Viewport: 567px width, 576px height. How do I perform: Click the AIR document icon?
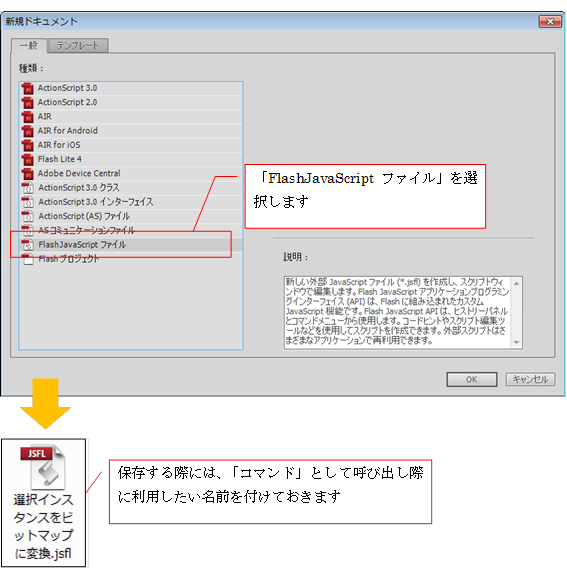point(28,117)
